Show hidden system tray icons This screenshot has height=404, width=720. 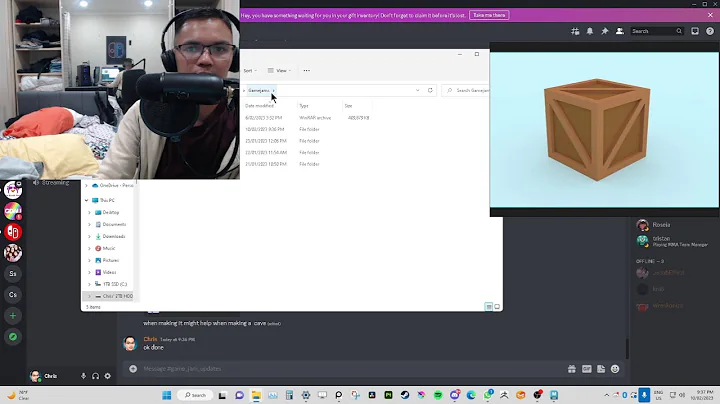[x=607, y=395]
